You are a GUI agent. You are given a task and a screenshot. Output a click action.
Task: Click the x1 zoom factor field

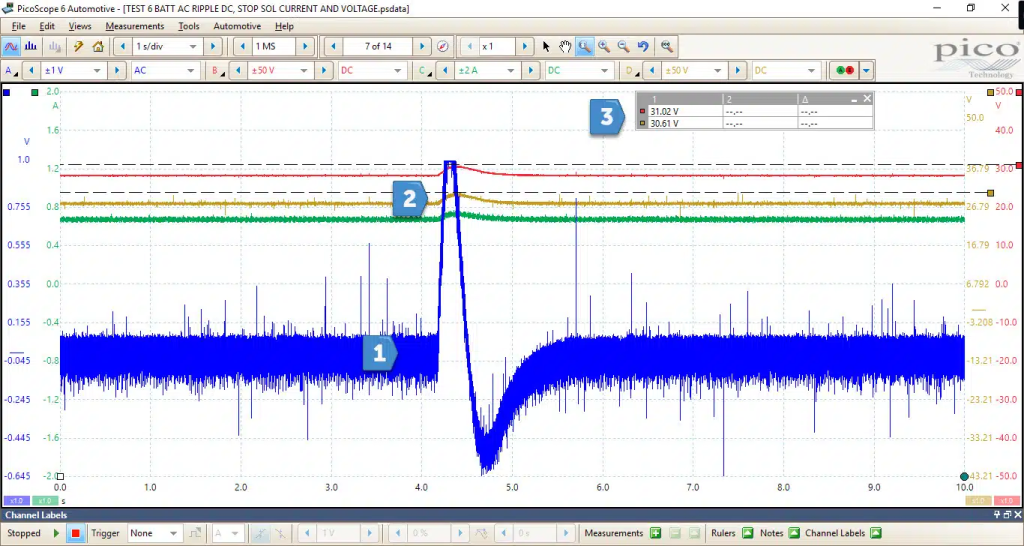pos(497,46)
